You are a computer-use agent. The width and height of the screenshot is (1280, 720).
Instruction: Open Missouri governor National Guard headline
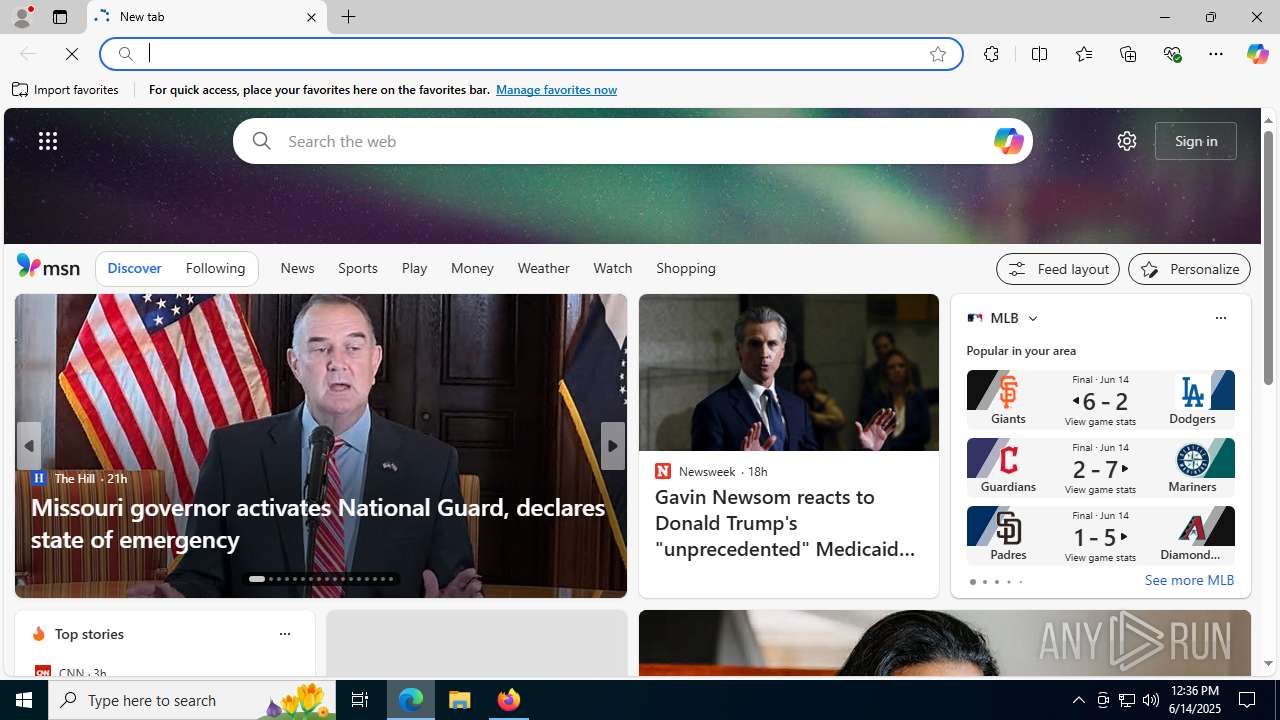[x=318, y=523]
